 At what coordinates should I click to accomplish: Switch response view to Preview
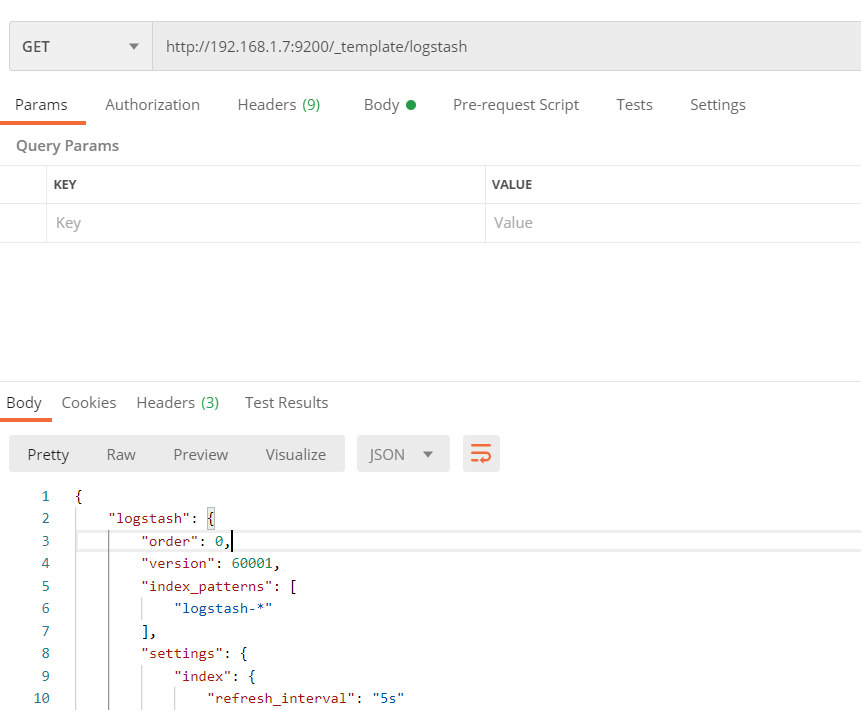coord(200,453)
